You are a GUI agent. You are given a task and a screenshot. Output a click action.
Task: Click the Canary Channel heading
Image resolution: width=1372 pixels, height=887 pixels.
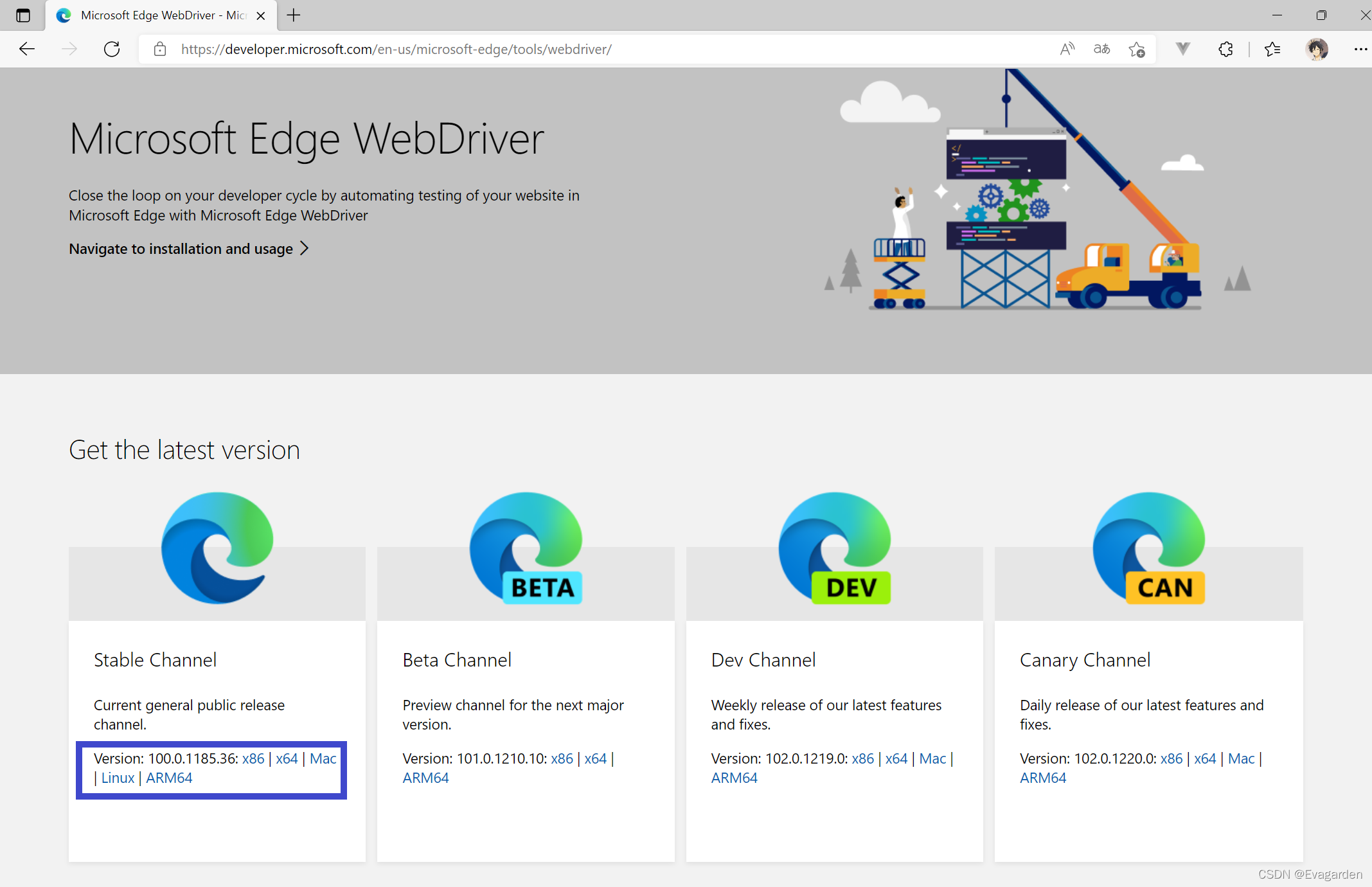[x=1085, y=661]
